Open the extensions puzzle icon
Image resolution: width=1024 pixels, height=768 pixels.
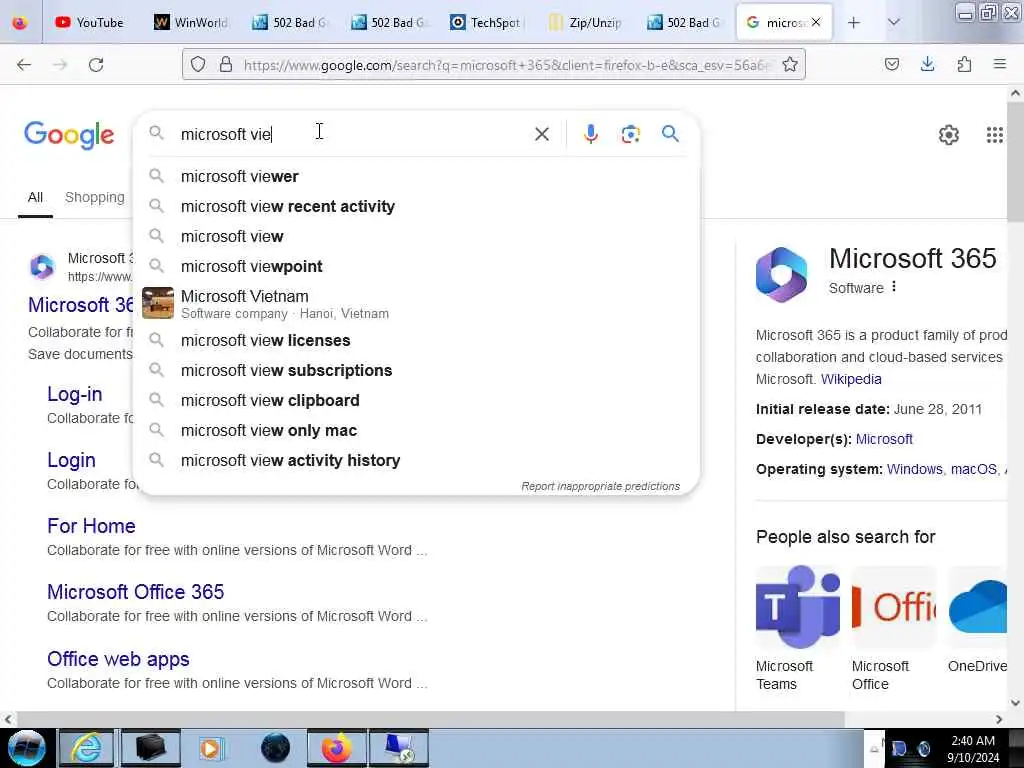(x=964, y=64)
